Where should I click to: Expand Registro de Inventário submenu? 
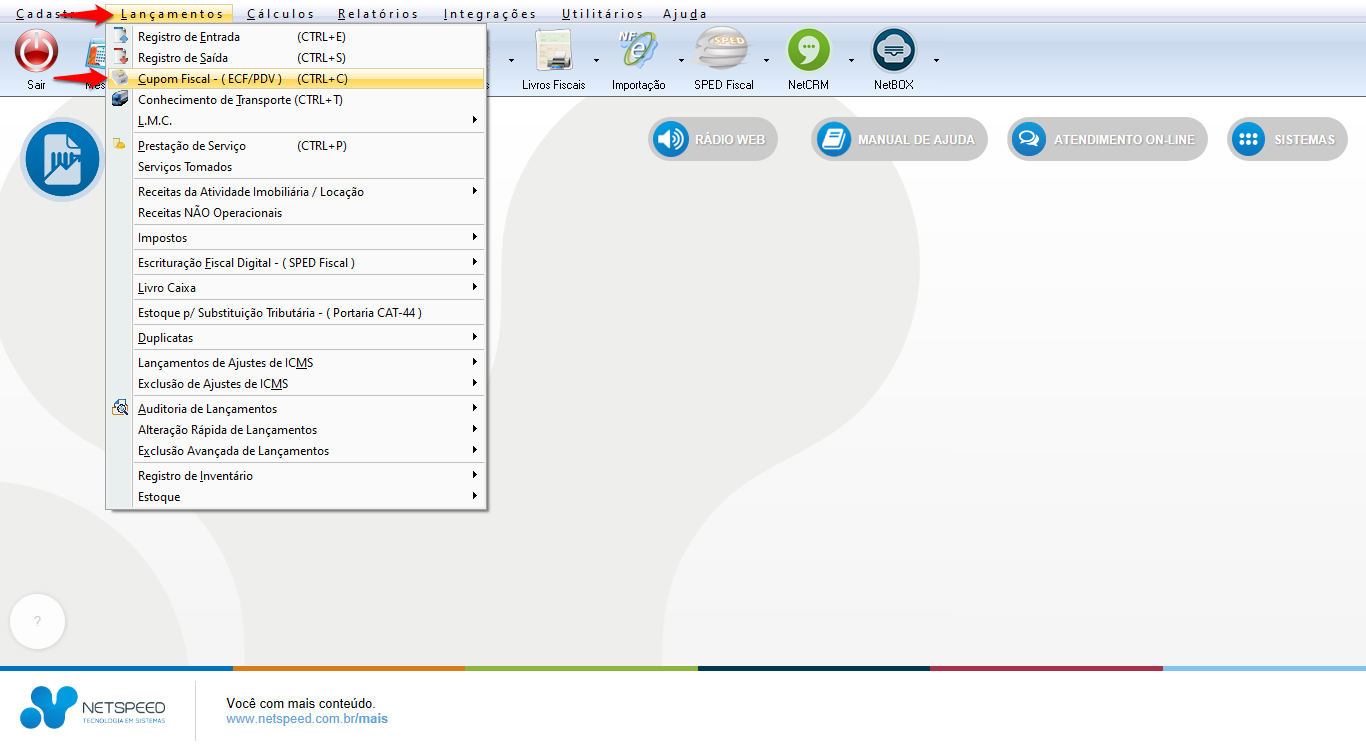click(296, 476)
